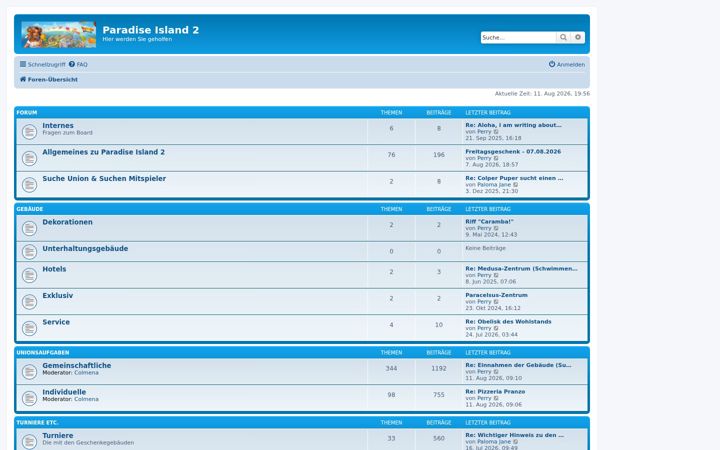Open last post 'Re: Aloha, I am writing about...'

pyautogui.click(x=513, y=125)
